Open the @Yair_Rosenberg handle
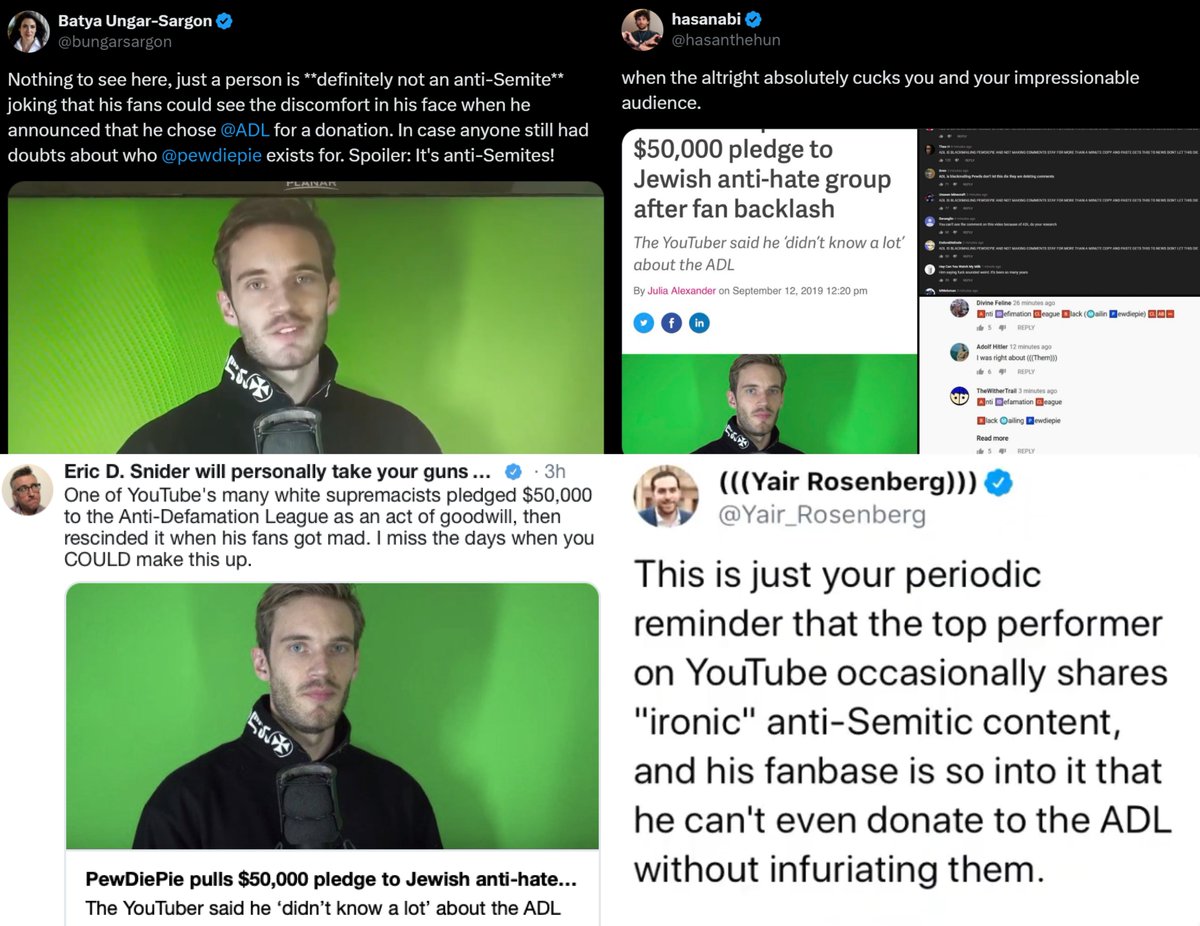 (x=822, y=514)
